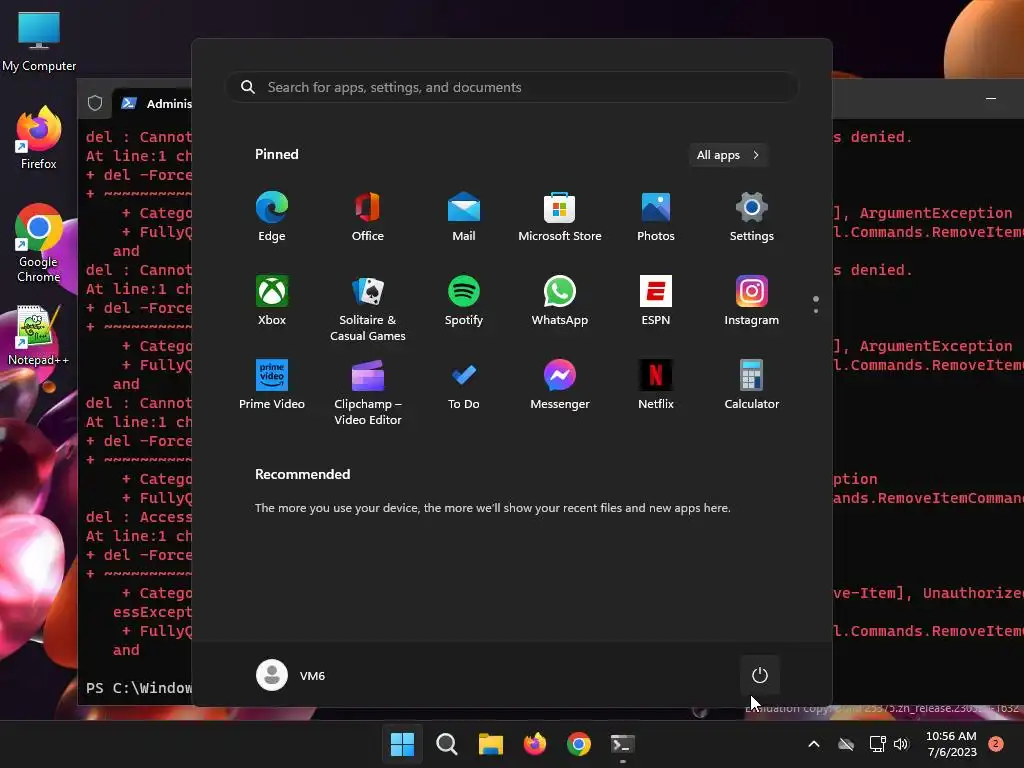
Task: Launch Messenger
Action: click(x=560, y=385)
